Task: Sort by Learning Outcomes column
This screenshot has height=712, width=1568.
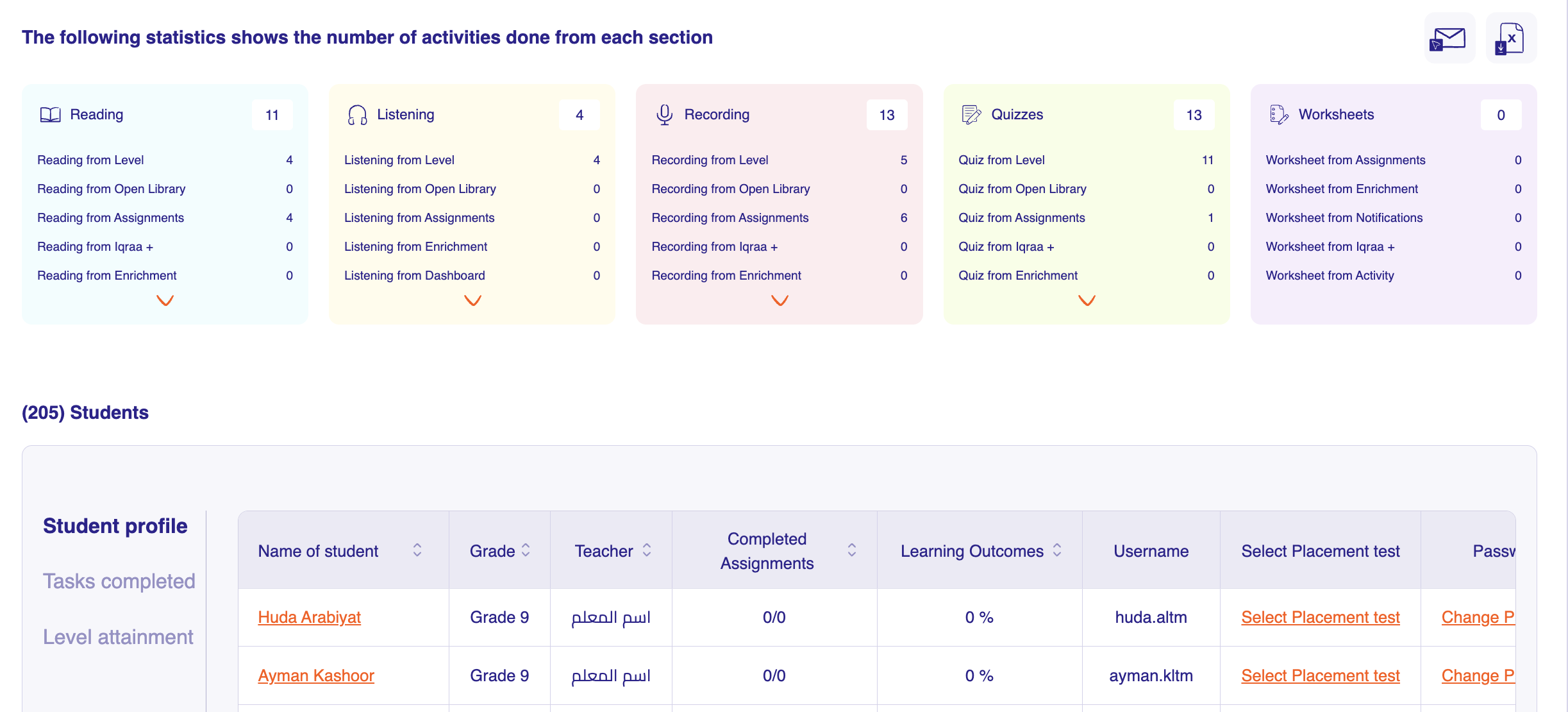Action: coord(1057,550)
